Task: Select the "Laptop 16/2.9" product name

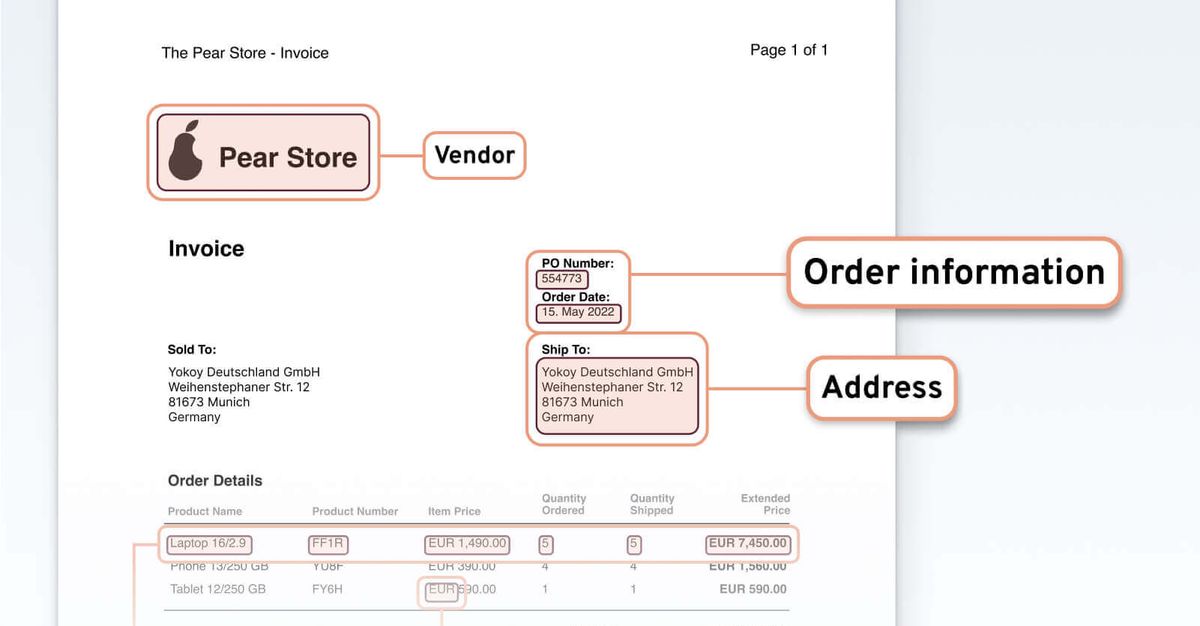Action: pyautogui.click(x=208, y=544)
